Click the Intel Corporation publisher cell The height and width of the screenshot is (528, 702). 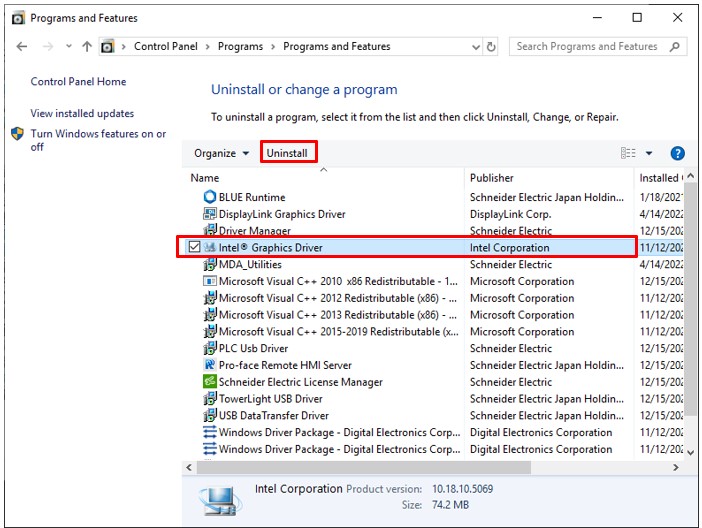tap(509, 248)
